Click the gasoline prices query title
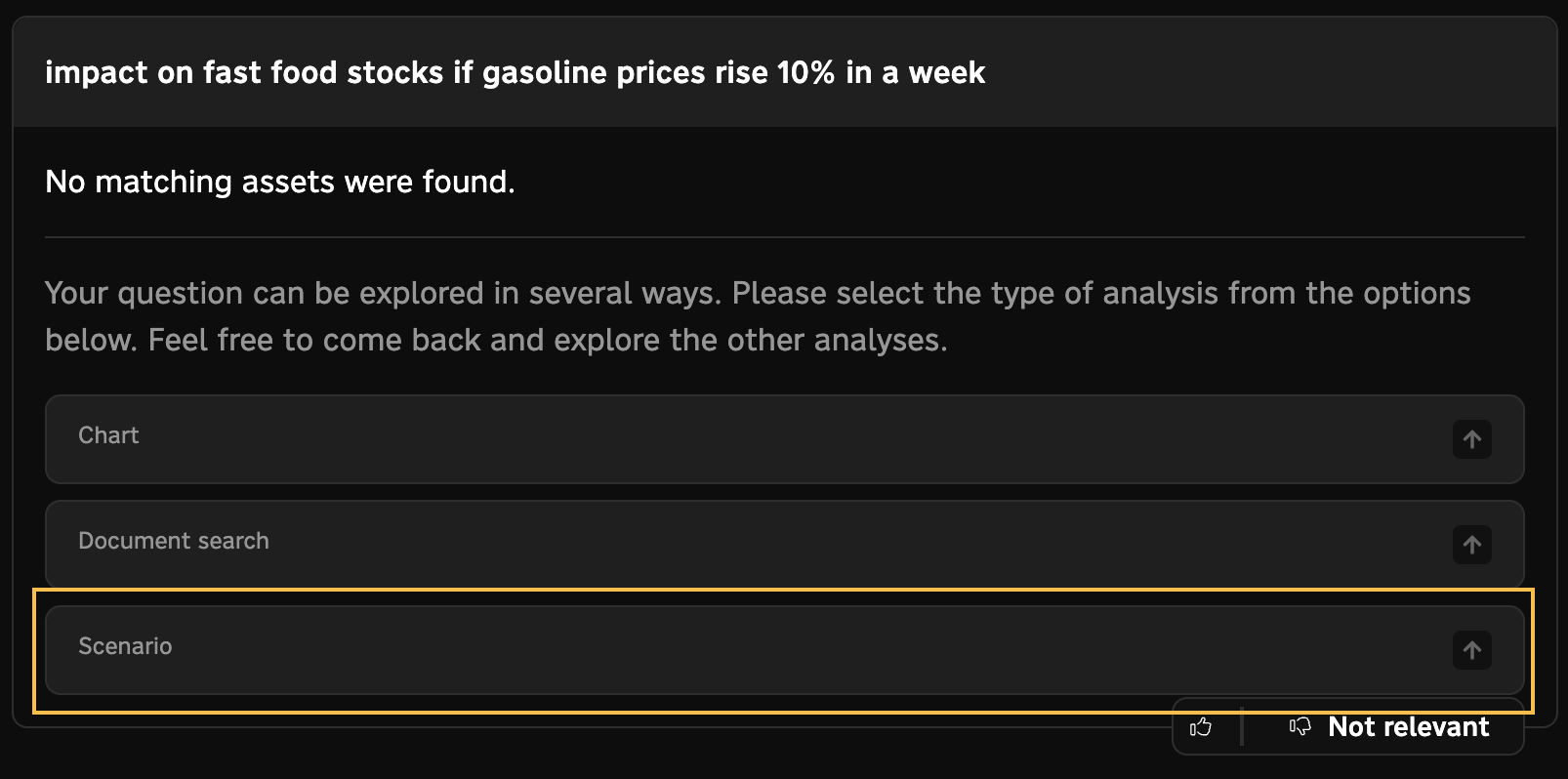 click(x=515, y=72)
